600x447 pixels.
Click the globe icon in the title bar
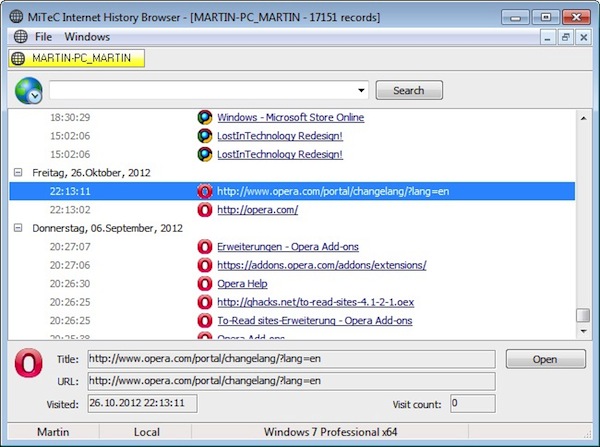(x=16, y=17)
